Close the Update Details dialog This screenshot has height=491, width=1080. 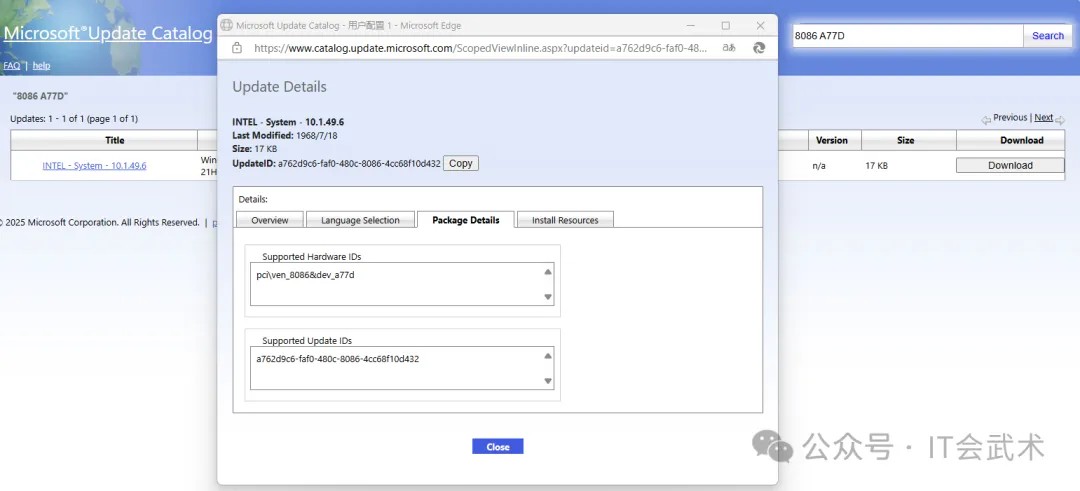tap(497, 446)
